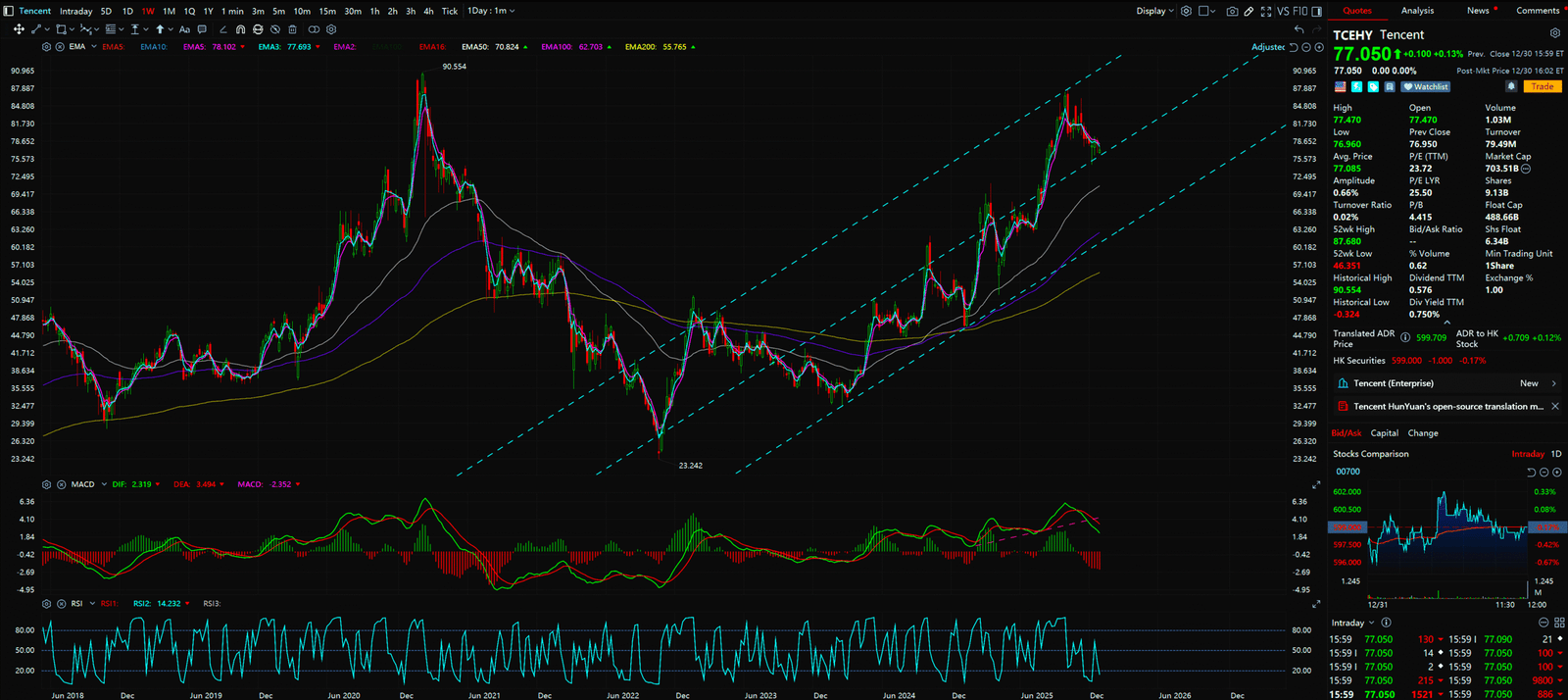Open EMA indicator settings gear
The height and width of the screenshot is (700, 1568).
[46, 47]
